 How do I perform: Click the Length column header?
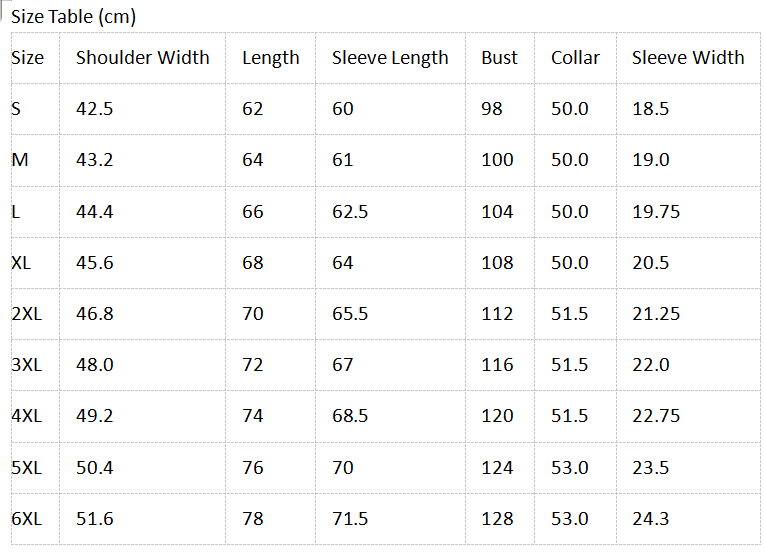tap(270, 58)
